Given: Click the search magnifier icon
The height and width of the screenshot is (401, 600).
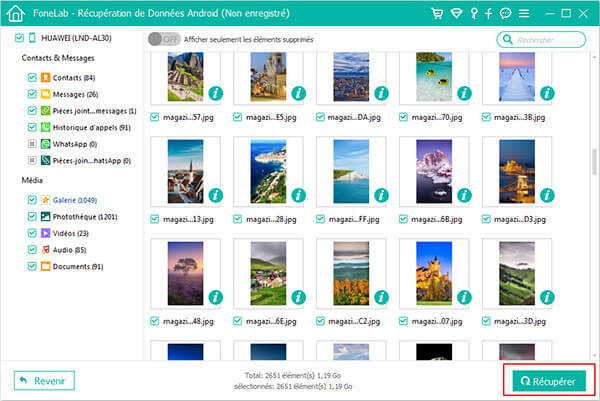Looking at the screenshot, I should (x=507, y=39).
